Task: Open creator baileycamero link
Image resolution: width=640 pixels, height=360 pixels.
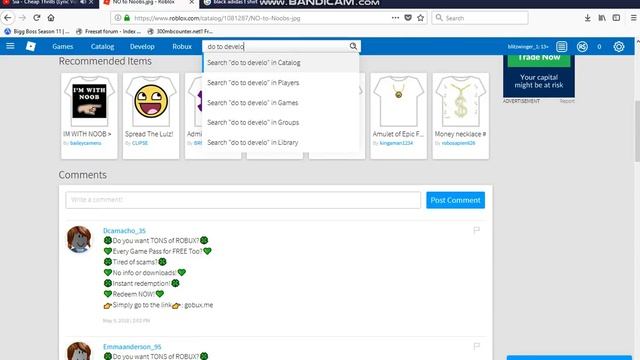Action: point(85,143)
